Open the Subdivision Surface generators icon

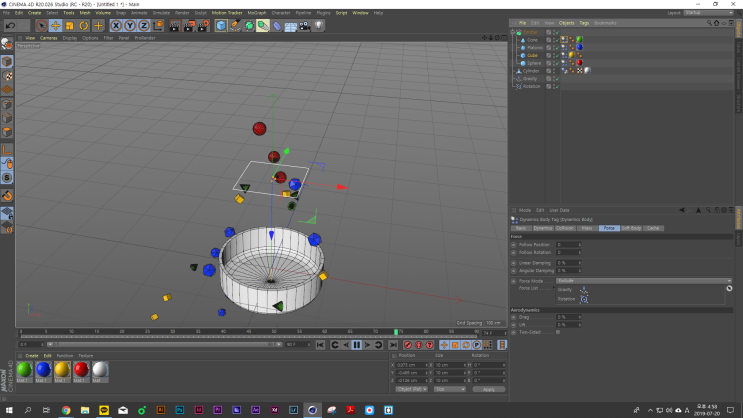[249, 26]
